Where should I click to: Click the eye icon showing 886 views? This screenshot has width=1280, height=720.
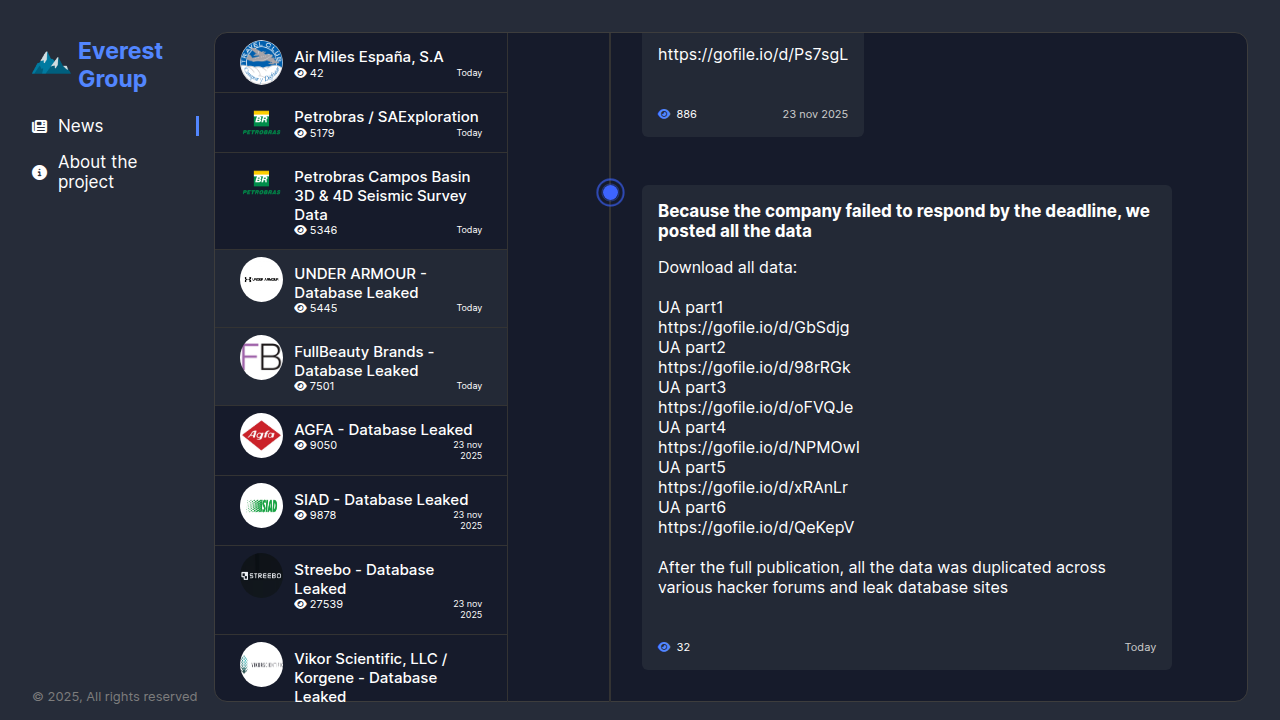(x=664, y=114)
